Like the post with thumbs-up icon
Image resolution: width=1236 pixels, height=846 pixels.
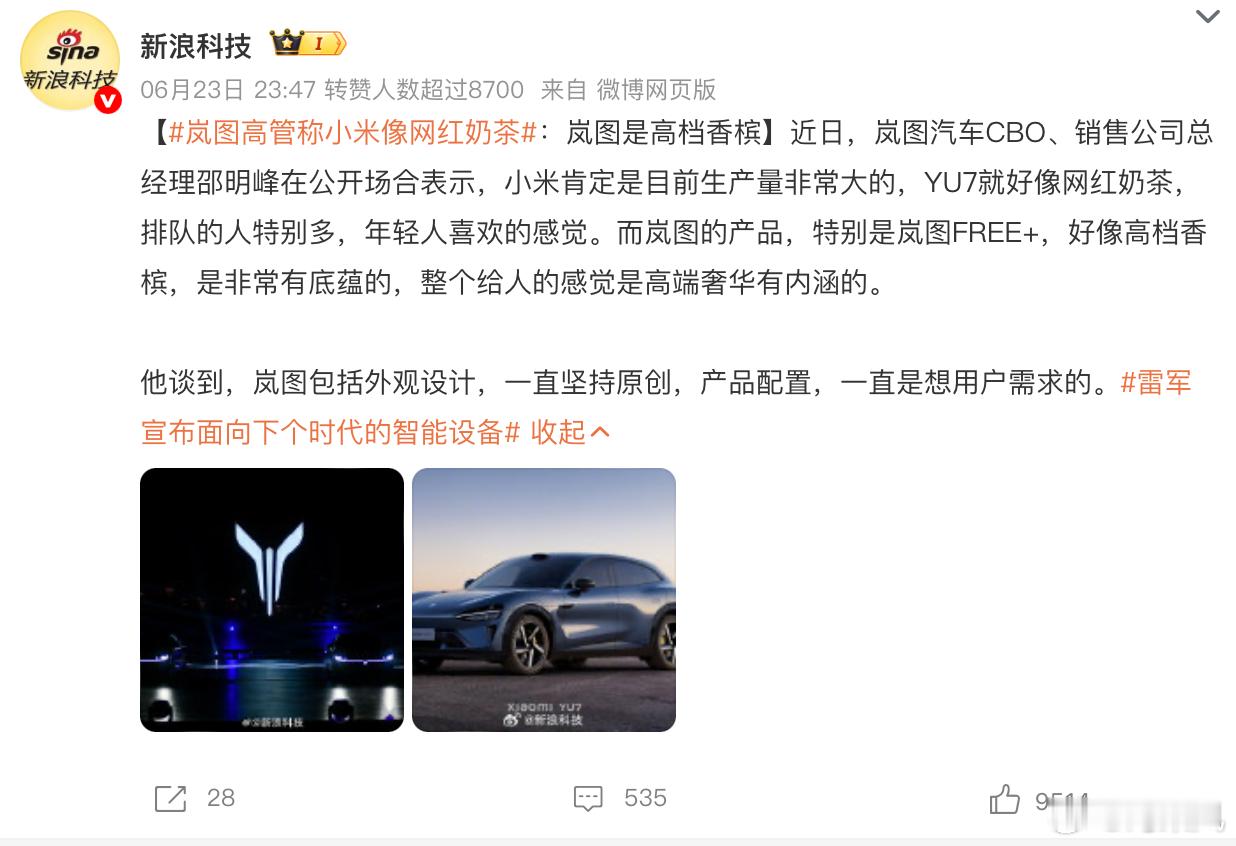click(x=1004, y=798)
